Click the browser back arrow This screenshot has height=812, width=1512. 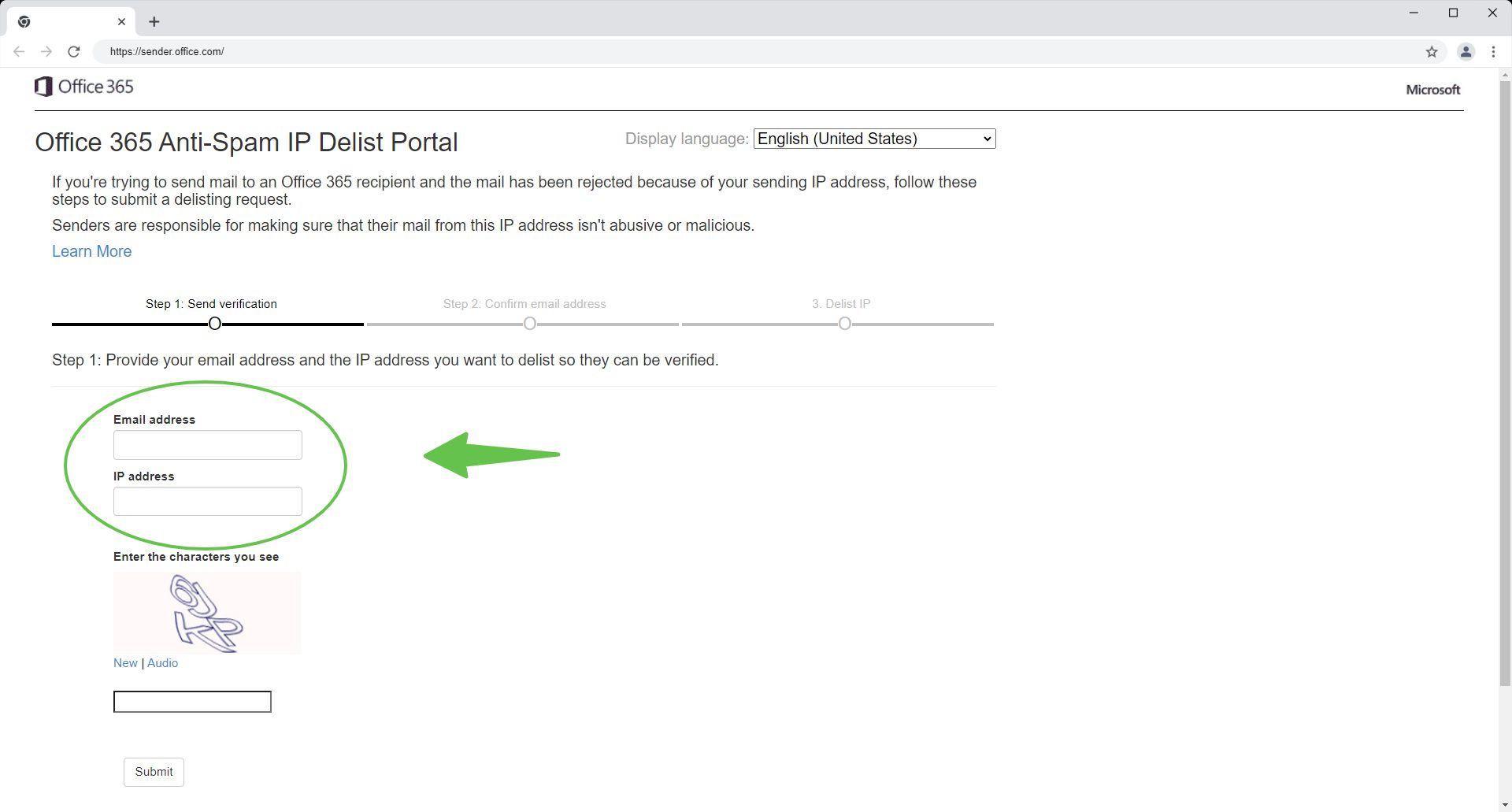coord(19,52)
